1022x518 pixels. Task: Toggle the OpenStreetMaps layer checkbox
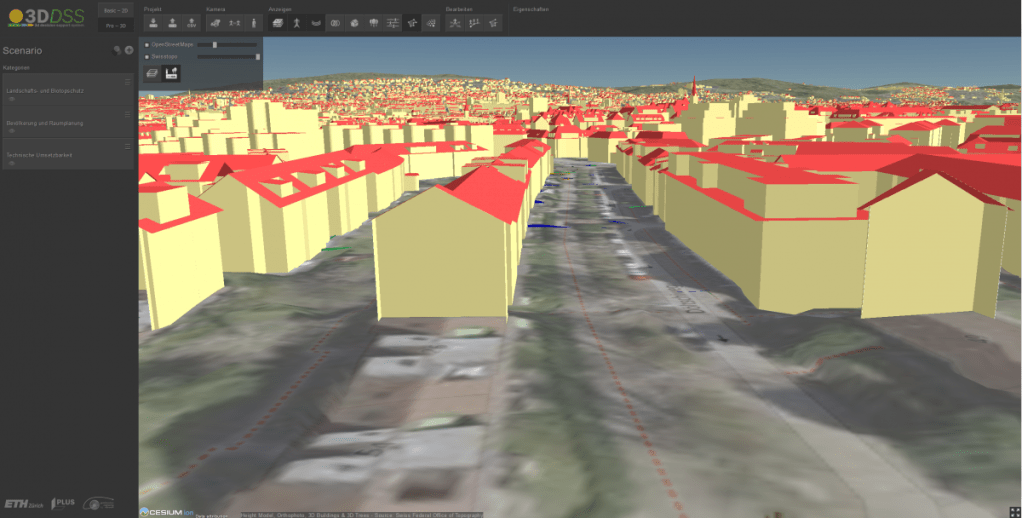point(147,45)
